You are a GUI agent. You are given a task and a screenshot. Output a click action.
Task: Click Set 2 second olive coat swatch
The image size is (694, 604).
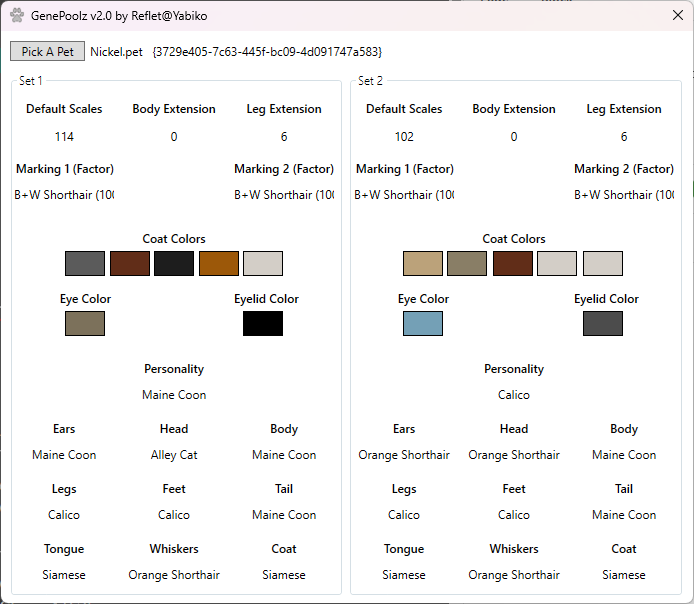click(467, 263)
